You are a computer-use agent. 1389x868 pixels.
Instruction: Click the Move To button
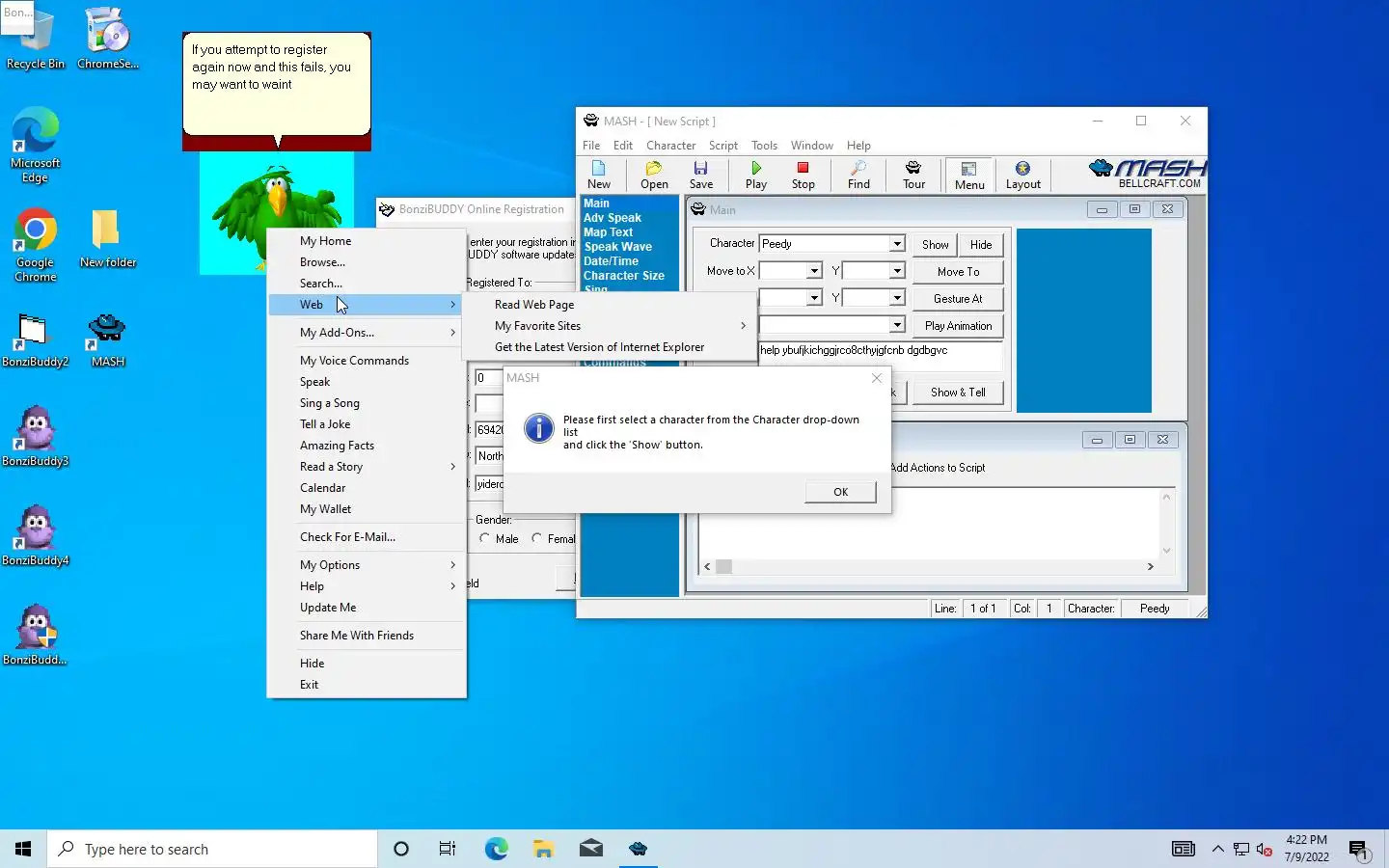pyautogui.click(x=958, y=272)
